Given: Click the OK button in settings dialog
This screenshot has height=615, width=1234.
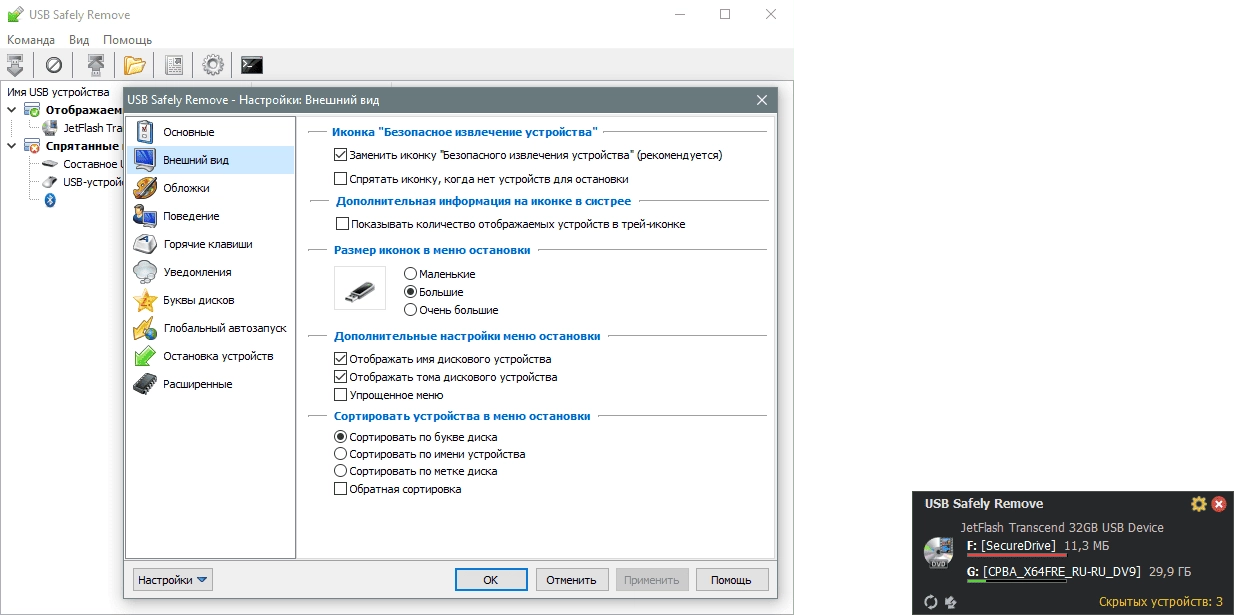Looking at the screenshot, I should click(x=491, y=579).
